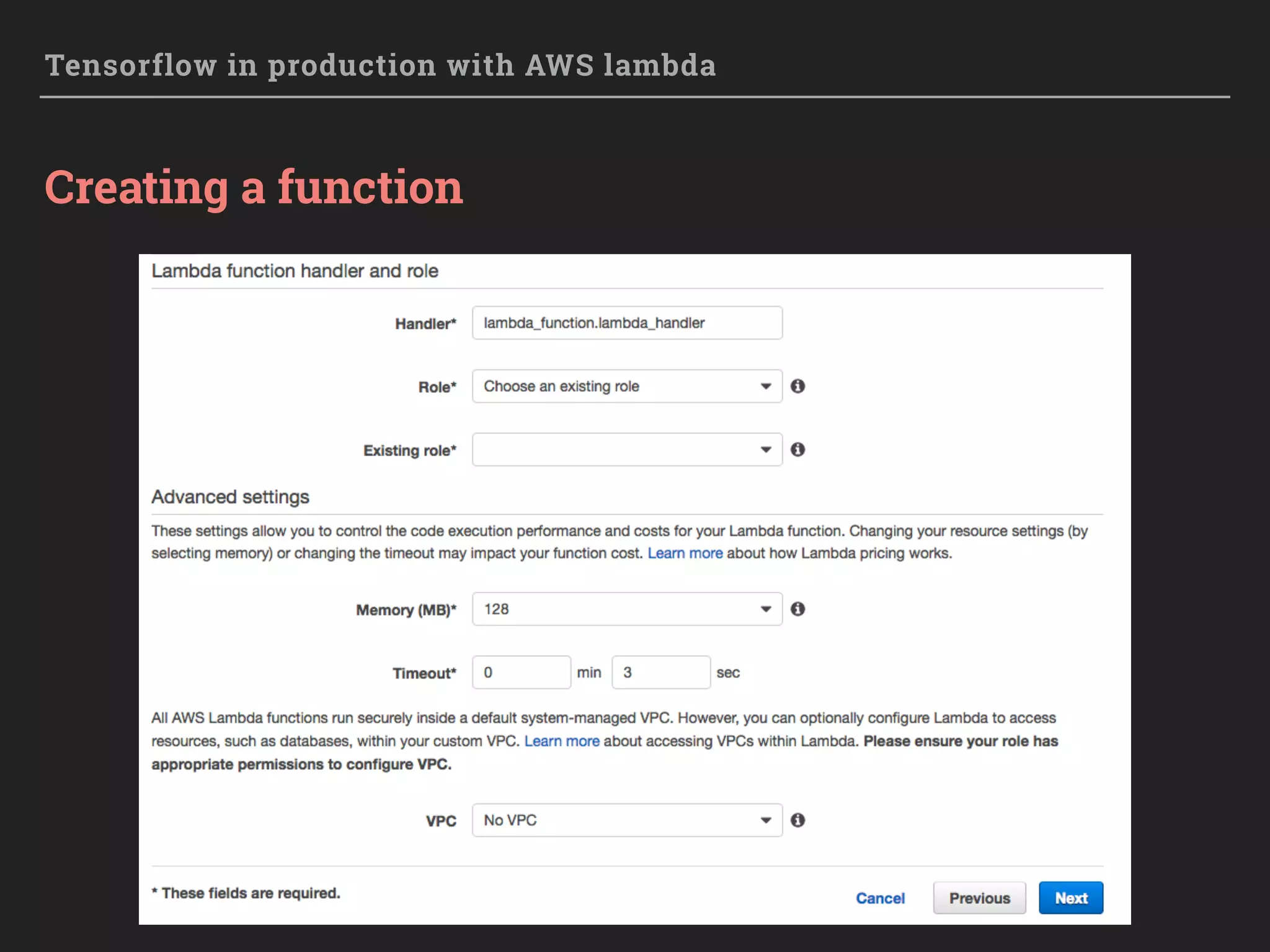Click the 'Existing role*' field label
The width and height of the screenshot is (1270, 952).
(x=410, y=451)
